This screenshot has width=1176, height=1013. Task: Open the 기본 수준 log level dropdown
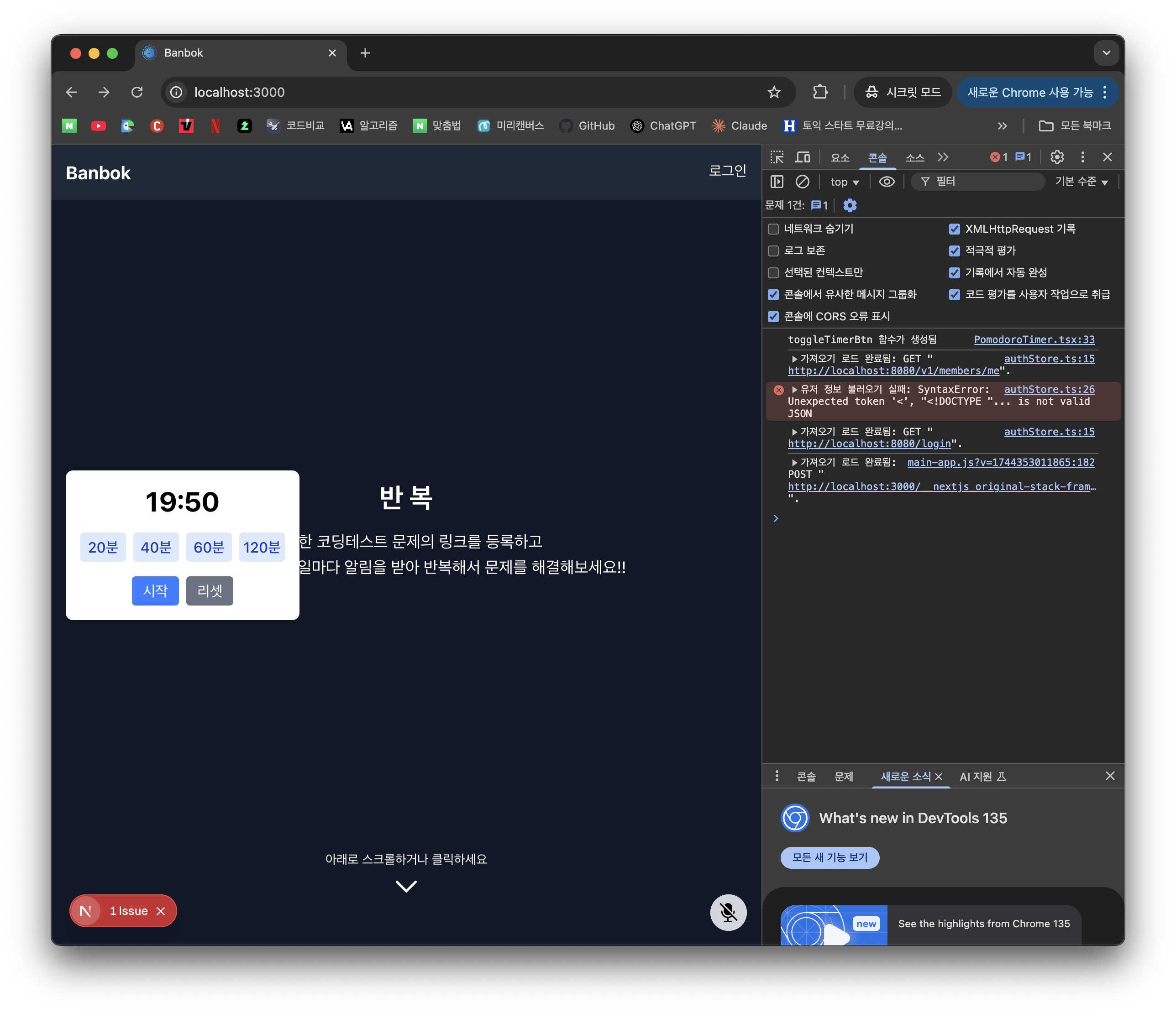[1081, 182]
